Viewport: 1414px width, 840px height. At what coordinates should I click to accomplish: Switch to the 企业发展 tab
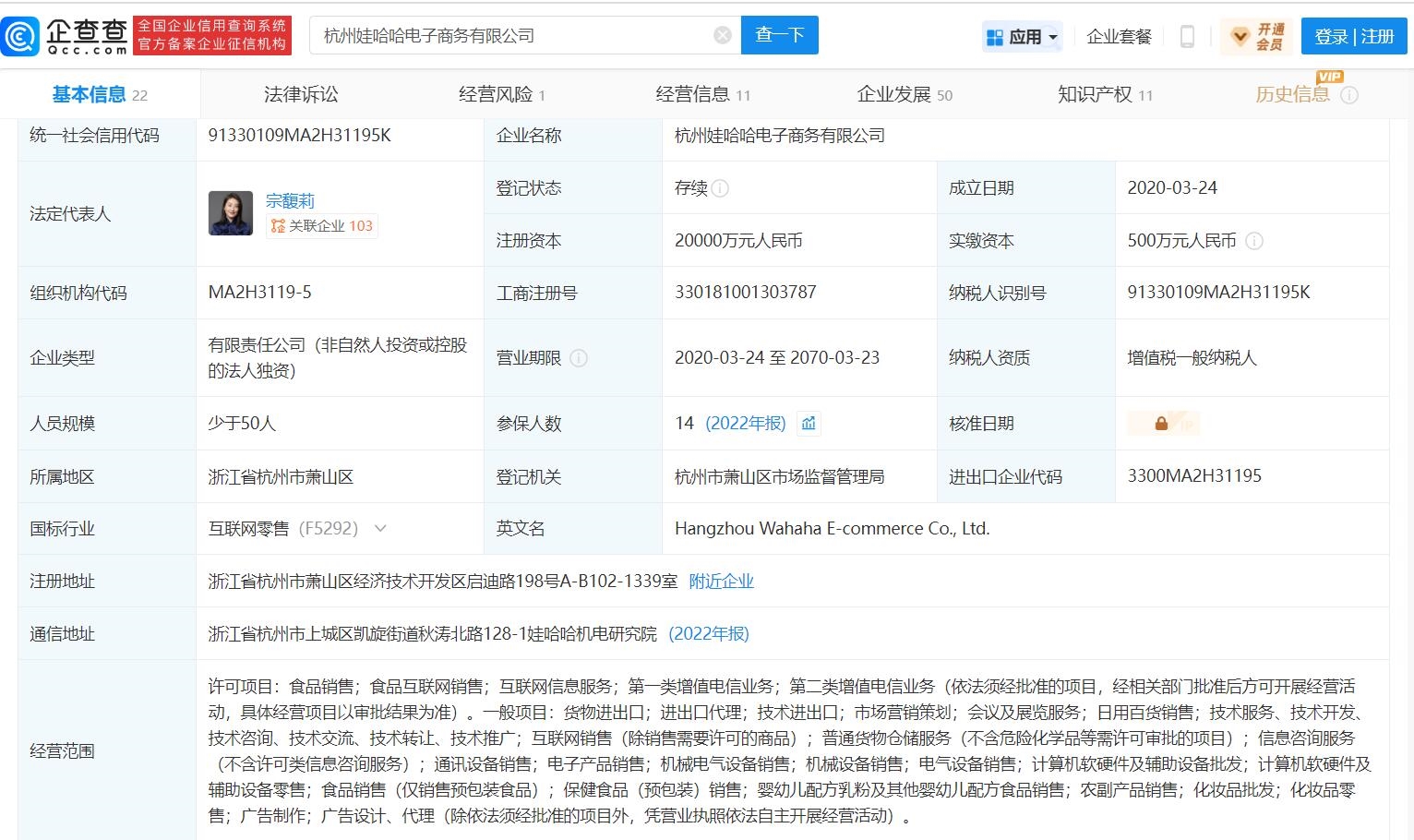[x=905, y=94]
